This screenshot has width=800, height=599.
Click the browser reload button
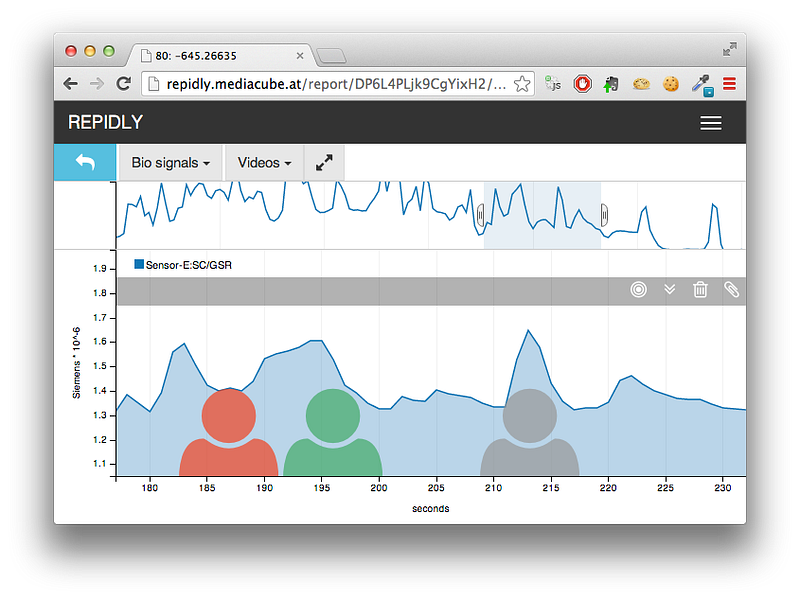click(123, 84)
